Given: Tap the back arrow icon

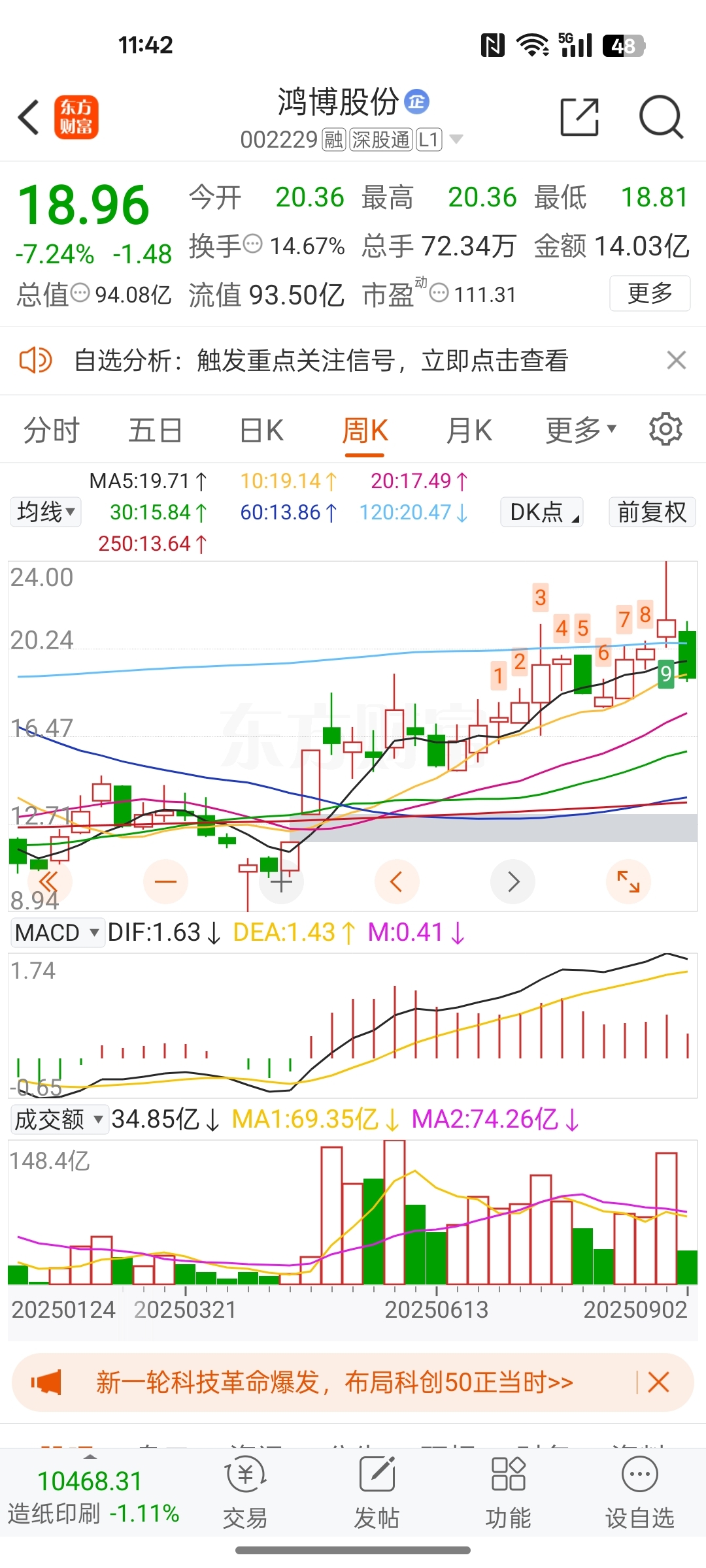Looking at the screenshot, I should tap(28, 118).
